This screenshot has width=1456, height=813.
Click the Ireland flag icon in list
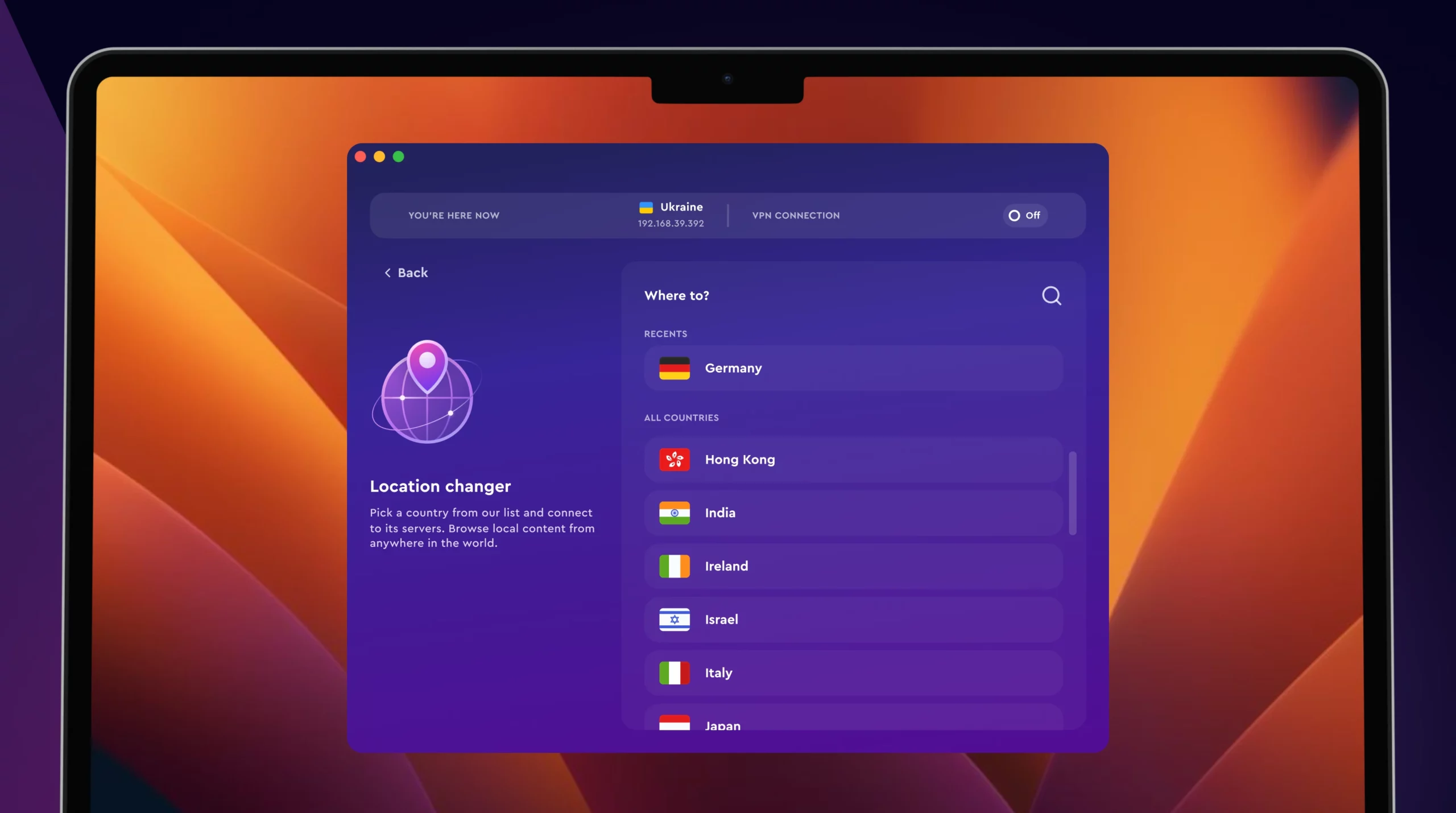tap(674, 566)
